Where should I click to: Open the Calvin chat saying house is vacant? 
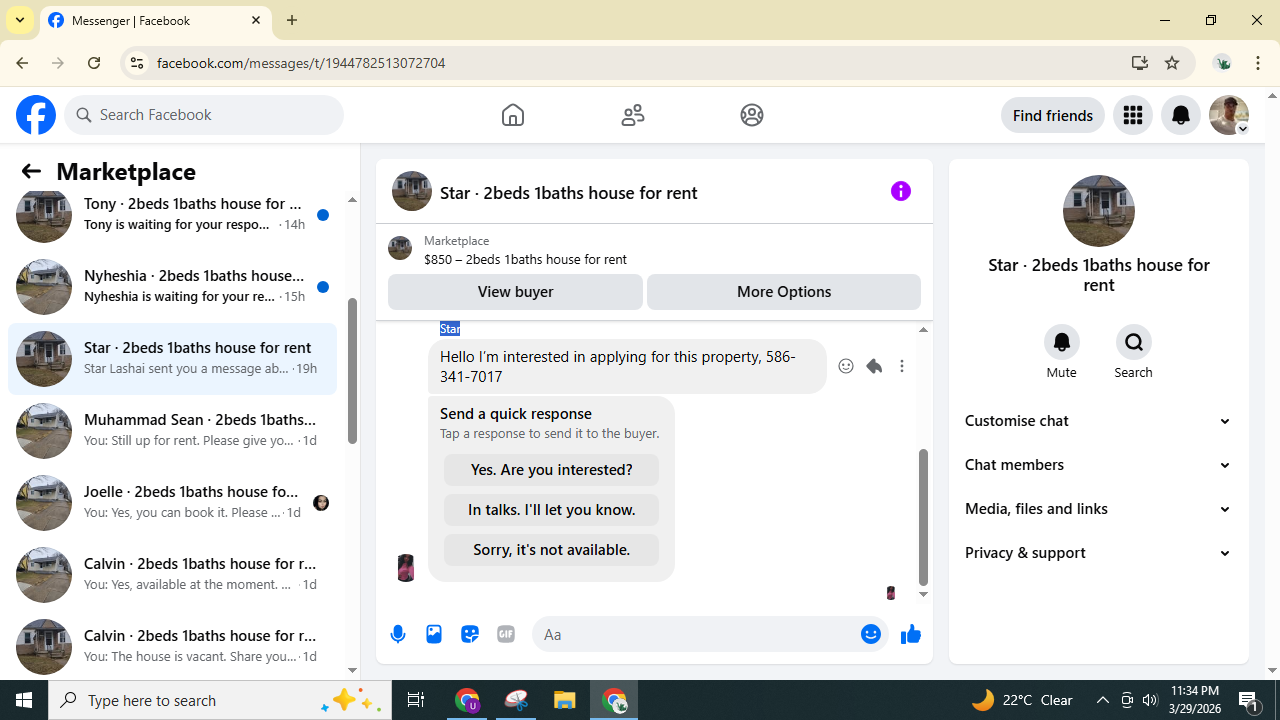click(x=172, y=646)
